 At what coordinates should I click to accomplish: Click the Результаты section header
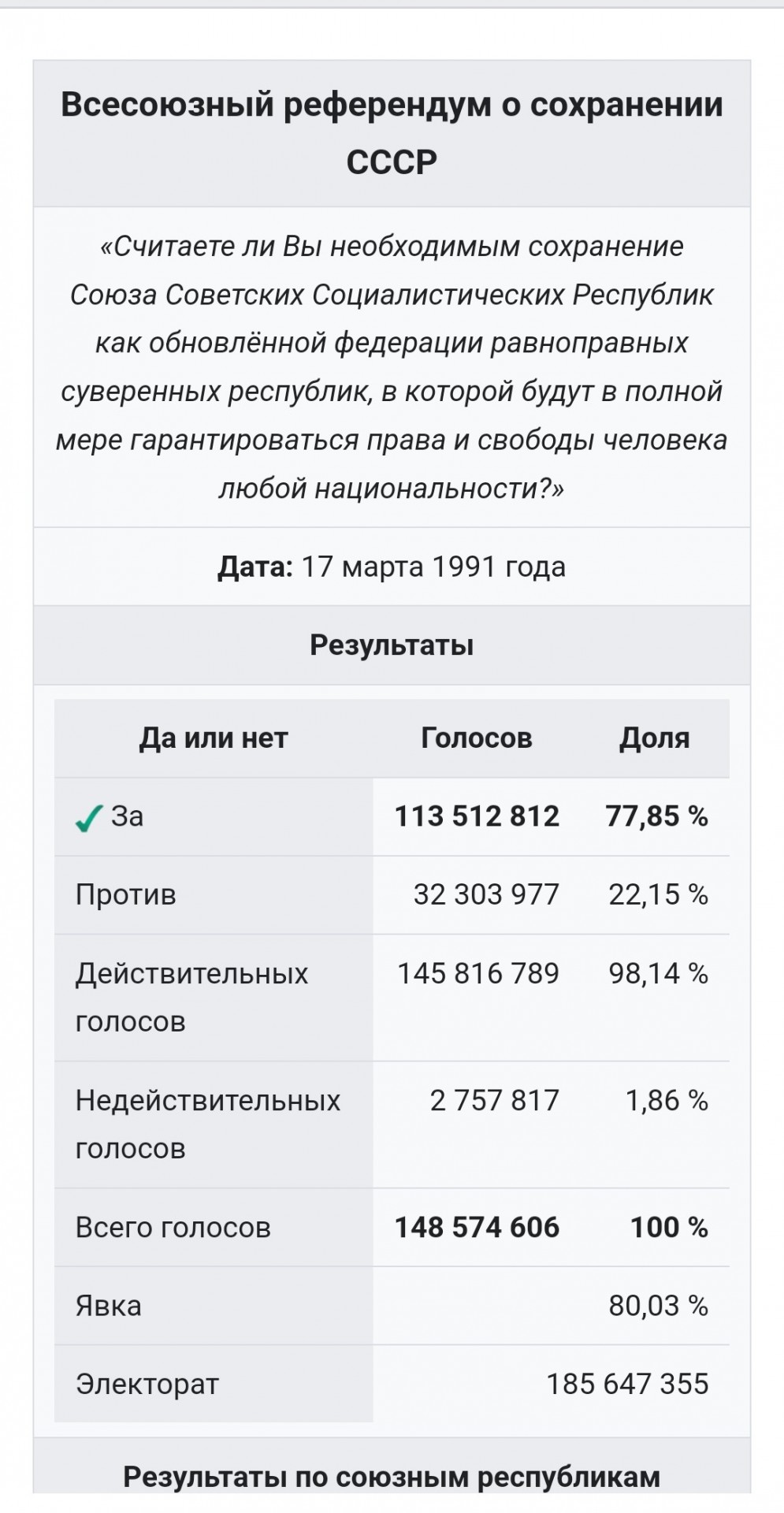tap(392, 645)
